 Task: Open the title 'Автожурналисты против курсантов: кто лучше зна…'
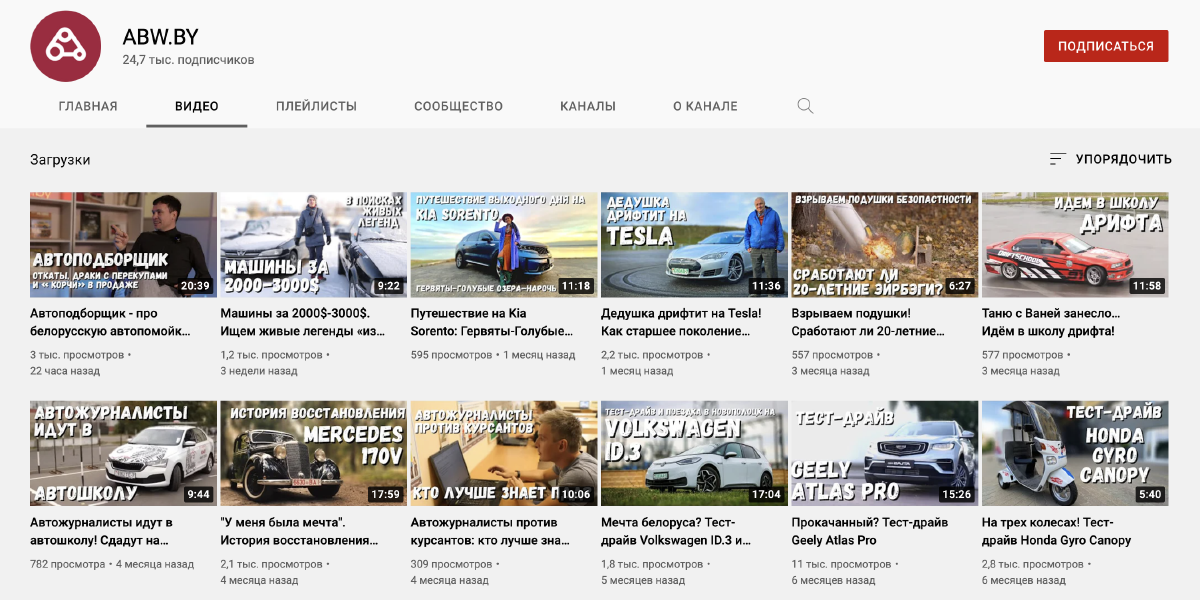point(491,531)
